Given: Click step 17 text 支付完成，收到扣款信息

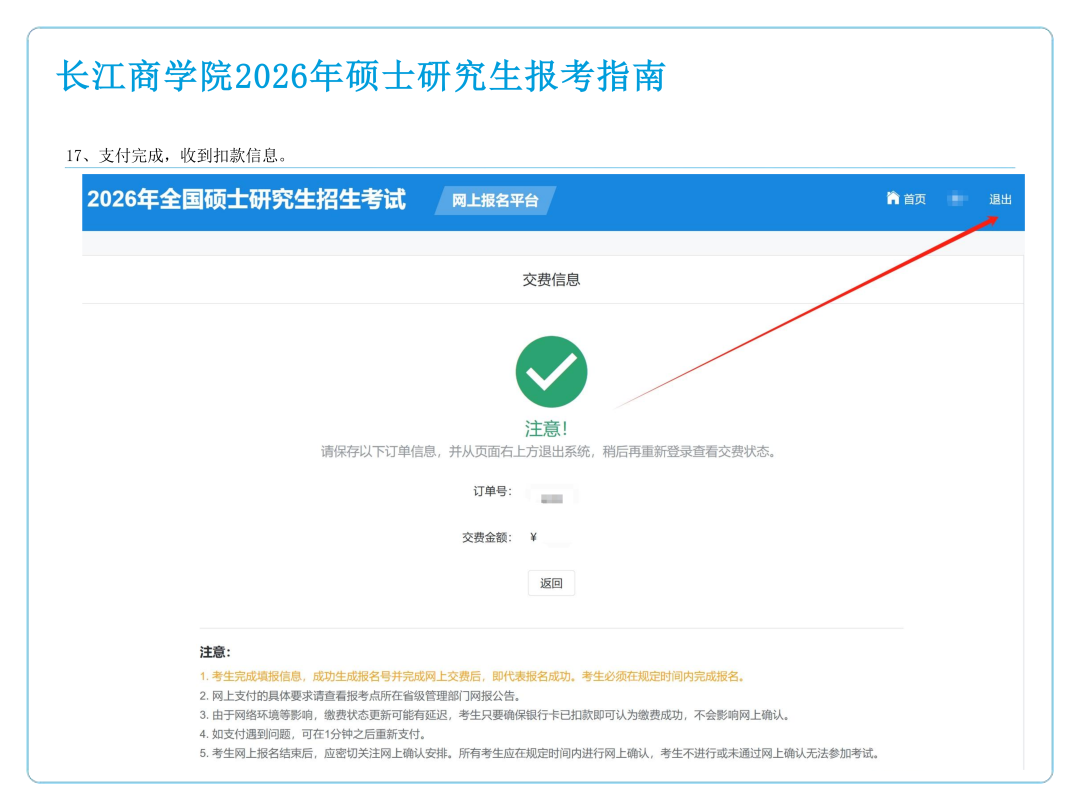Looking at the screenshot, I should [177, 155].
